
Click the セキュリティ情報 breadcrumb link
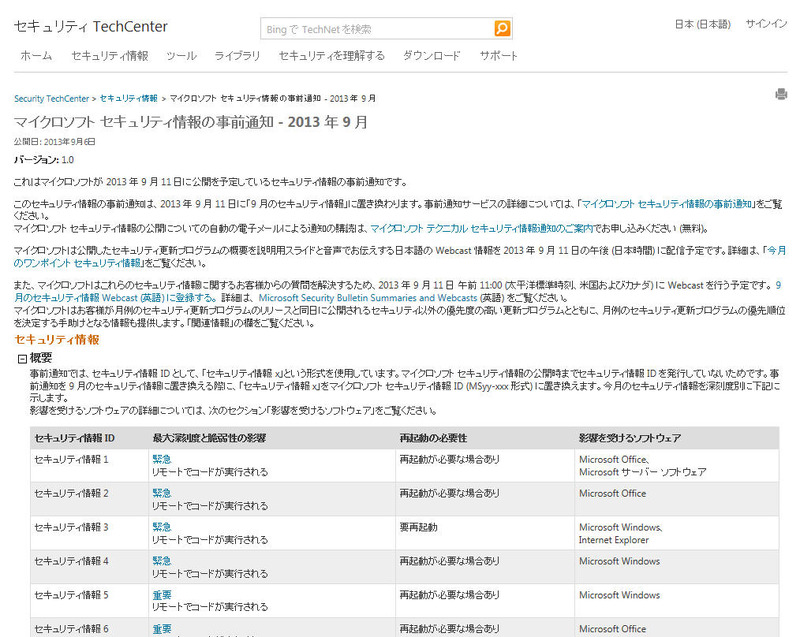coord(128,99)
